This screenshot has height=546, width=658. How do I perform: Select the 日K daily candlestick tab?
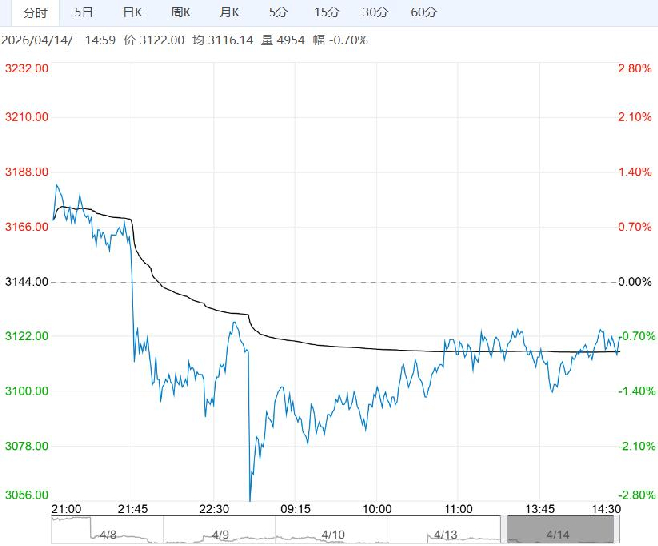(x=131, y=13)
